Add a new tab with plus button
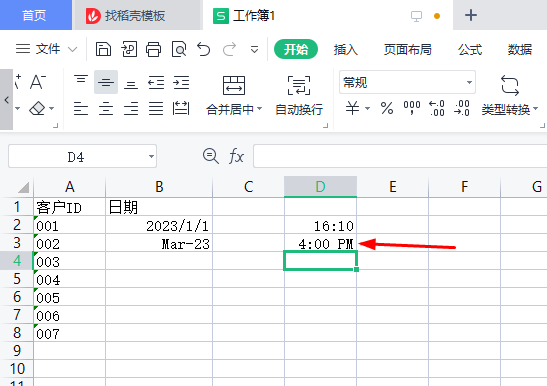The height and width of the screenshot is (386, 547). (x=471, y=15)
